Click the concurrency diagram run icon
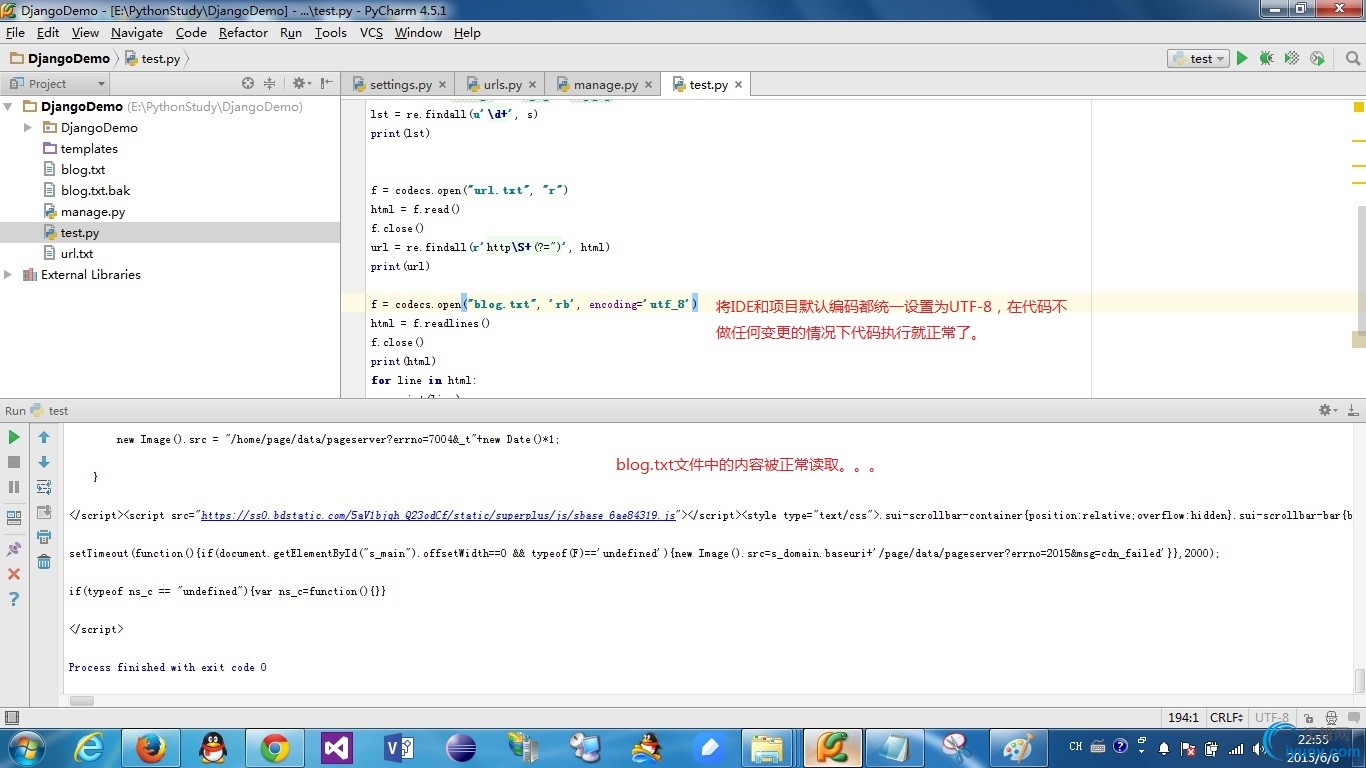Image resolution: width=1366 pixels, height=768 pixels. [1317, 59]
